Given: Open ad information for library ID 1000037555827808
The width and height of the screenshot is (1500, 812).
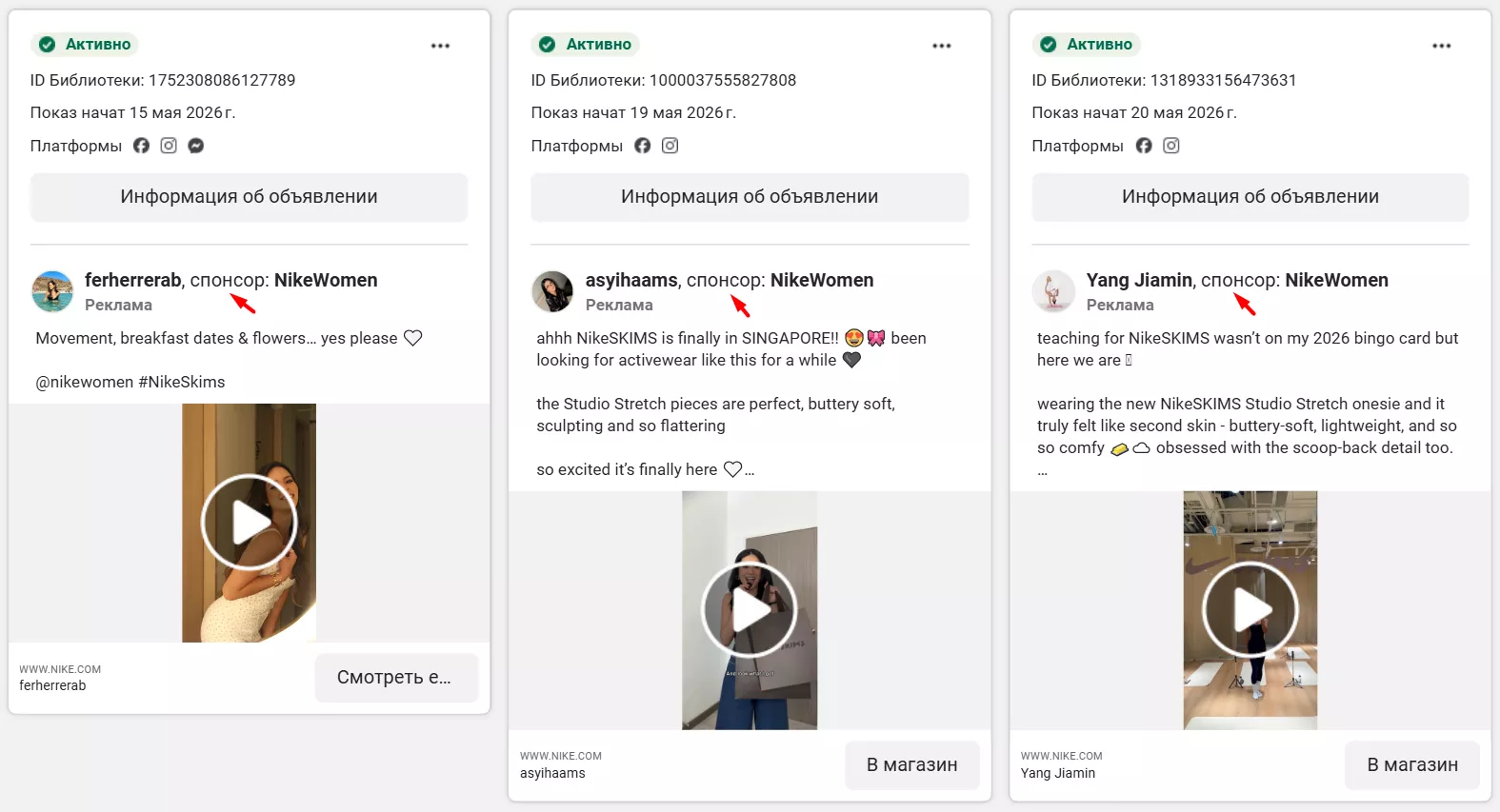Looking at the screenshot, I should coord(750,197).
